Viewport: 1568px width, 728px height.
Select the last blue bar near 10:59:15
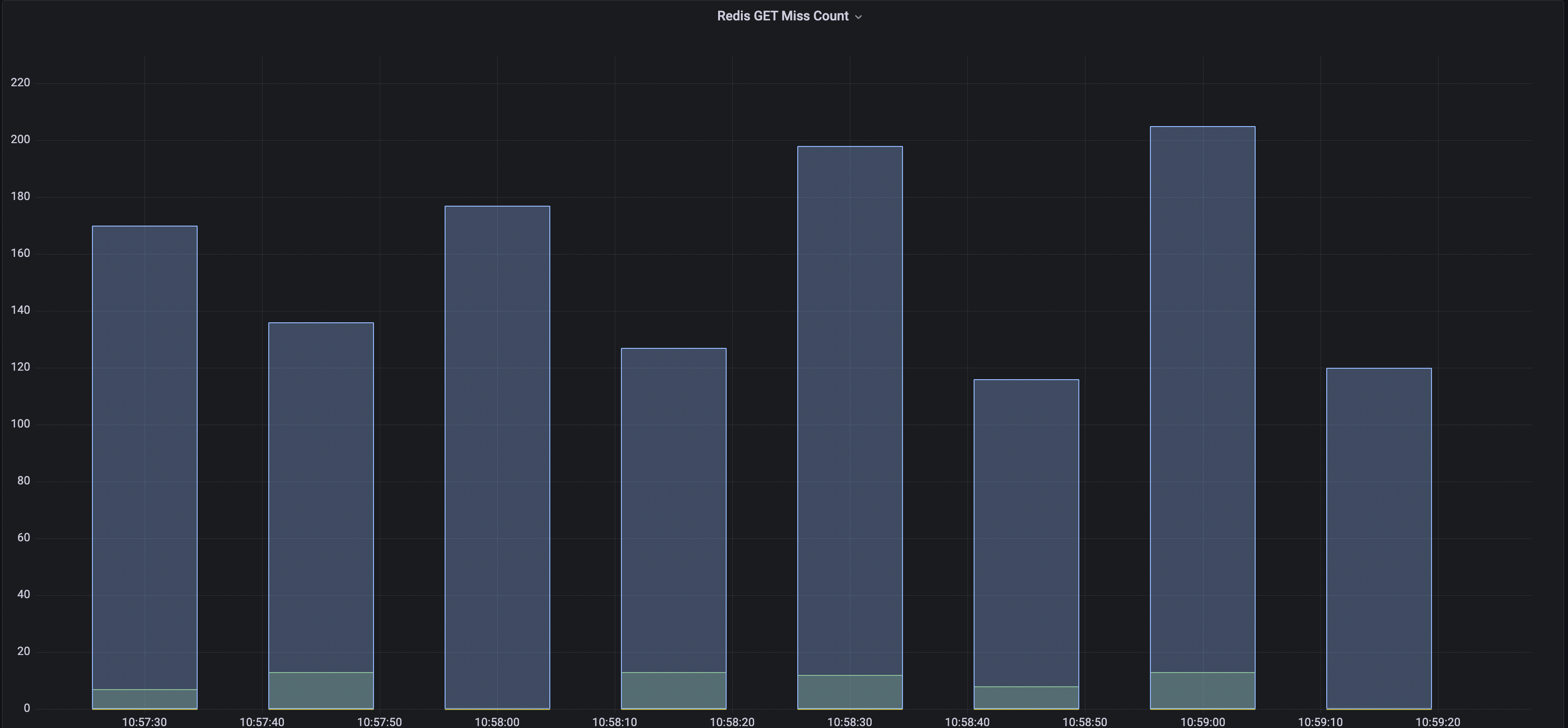point(1379,538)
